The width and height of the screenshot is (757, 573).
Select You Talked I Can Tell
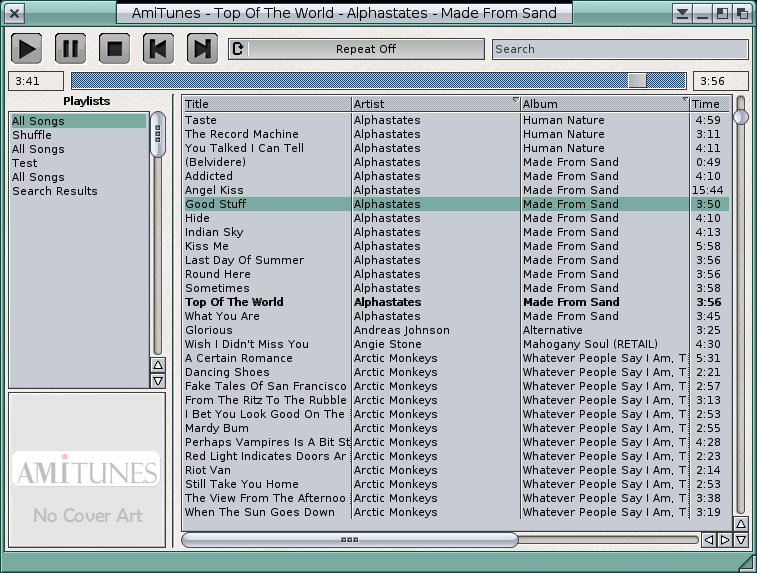tap(456, 148)
